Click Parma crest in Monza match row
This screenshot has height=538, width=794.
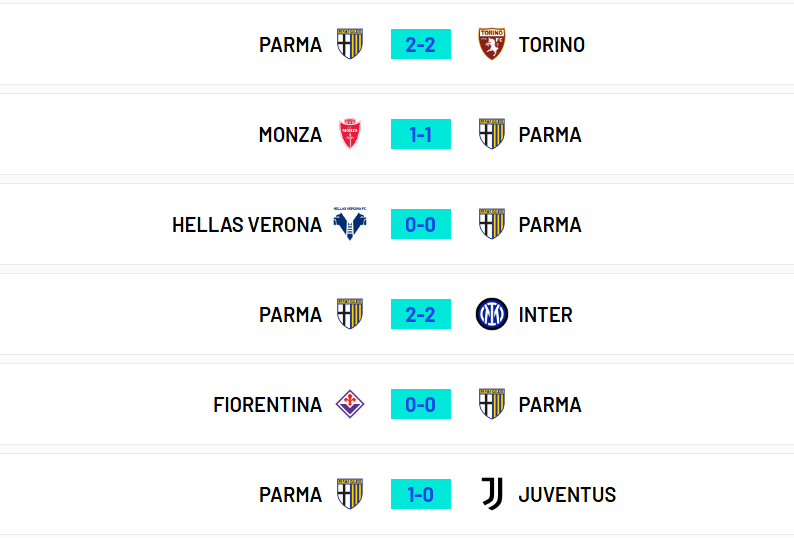(x=492, y=134)
